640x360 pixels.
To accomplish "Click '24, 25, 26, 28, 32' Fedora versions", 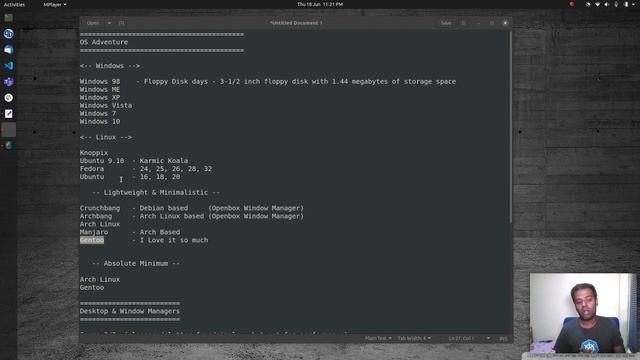I will [x=176, y=169].
